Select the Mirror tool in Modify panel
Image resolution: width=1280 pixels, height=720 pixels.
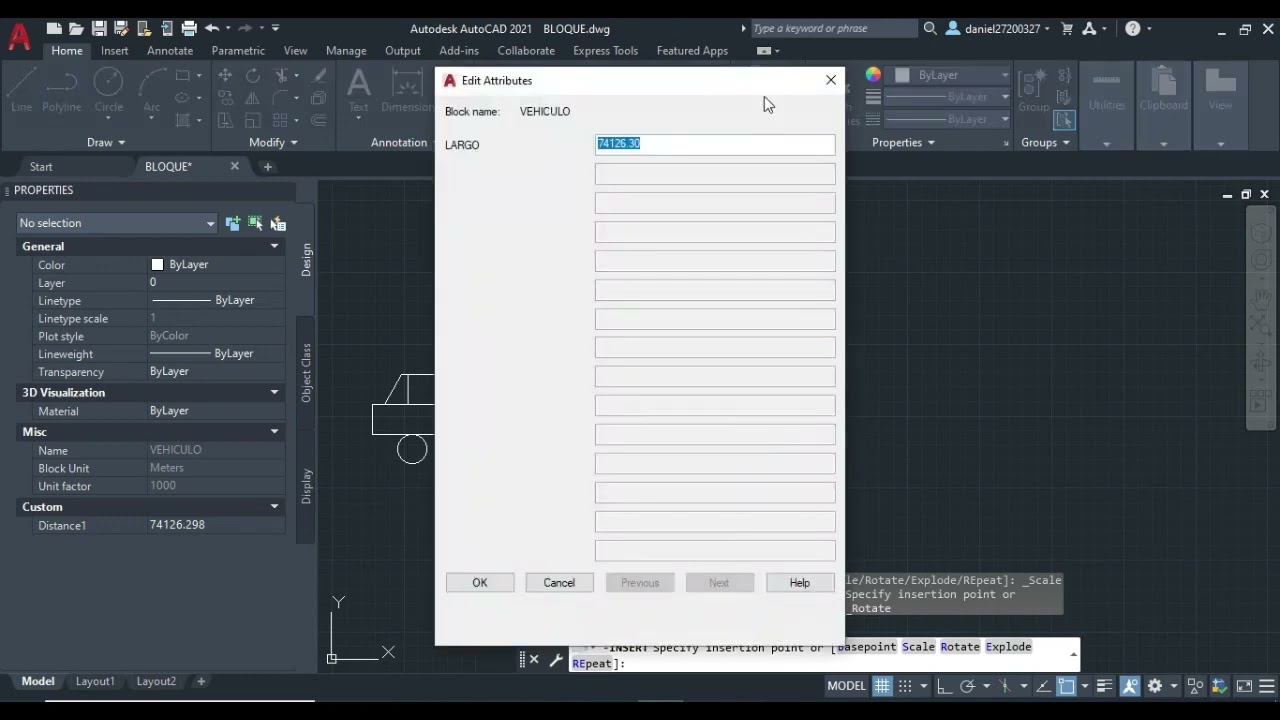(x=253, y=98)
